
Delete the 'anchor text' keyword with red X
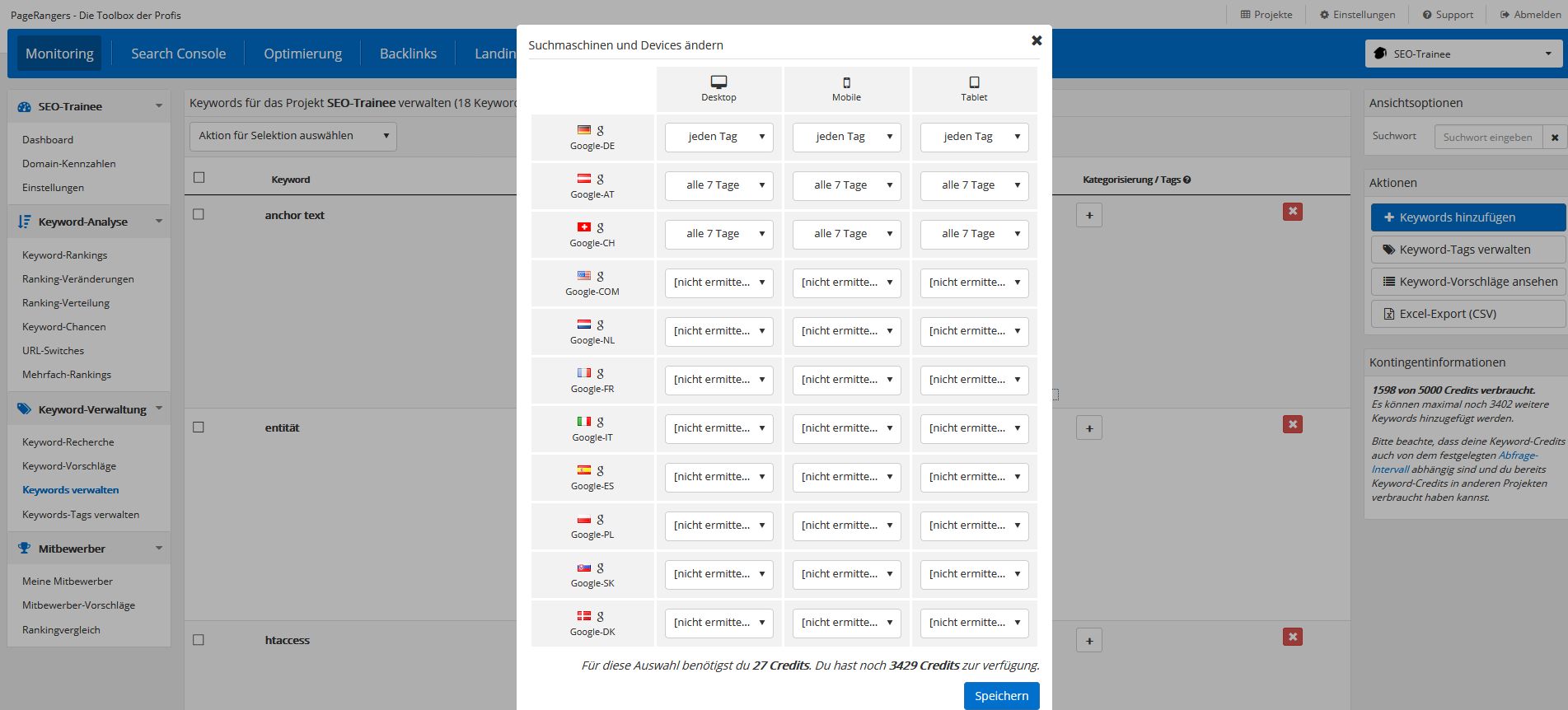[x=1293, y=212]
